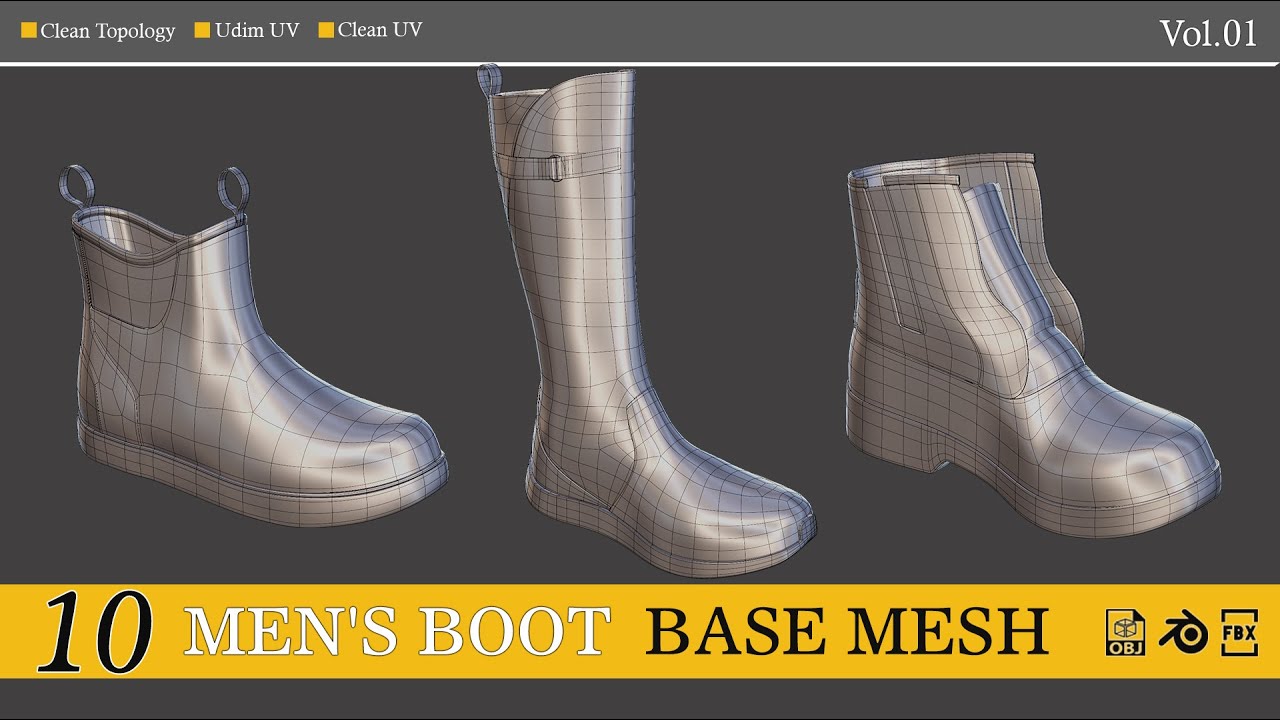Click the Blender logo icon
The height and width of the screenshot is (720, 1280).
tap(1183, 633)
